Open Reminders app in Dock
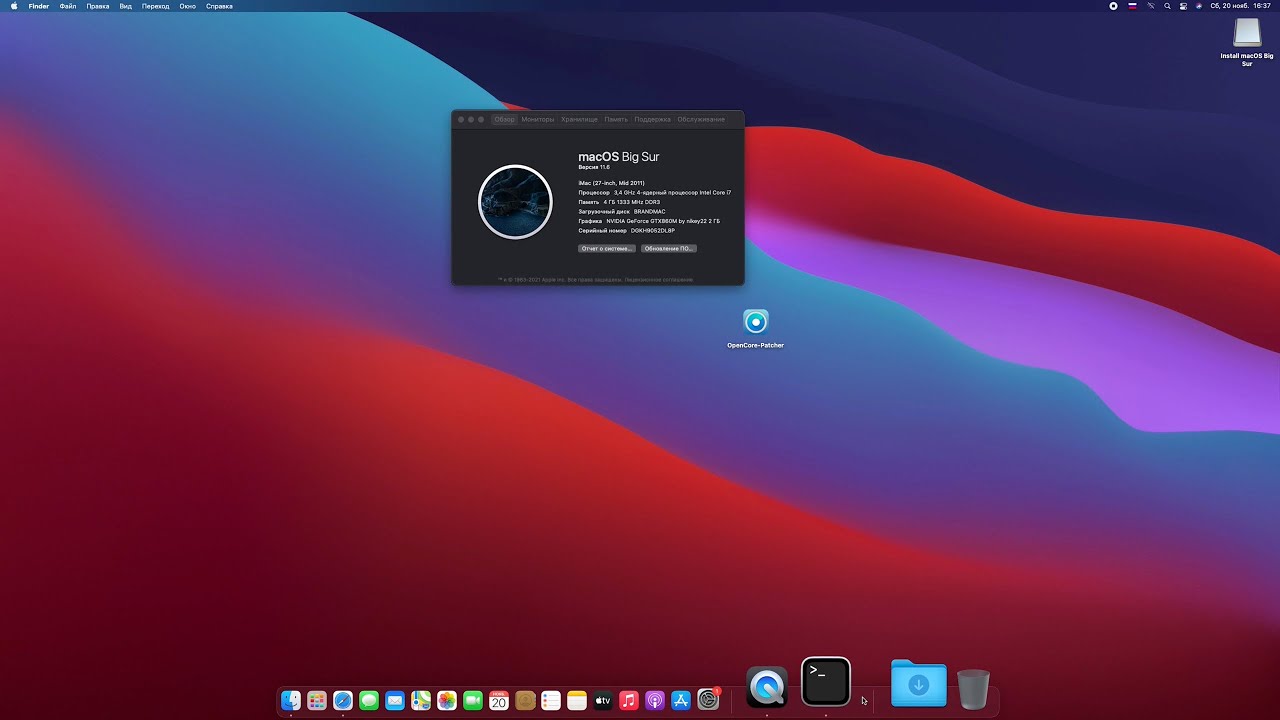Image resolution: width=1280 pixels, height=720 pixels. 551,701
